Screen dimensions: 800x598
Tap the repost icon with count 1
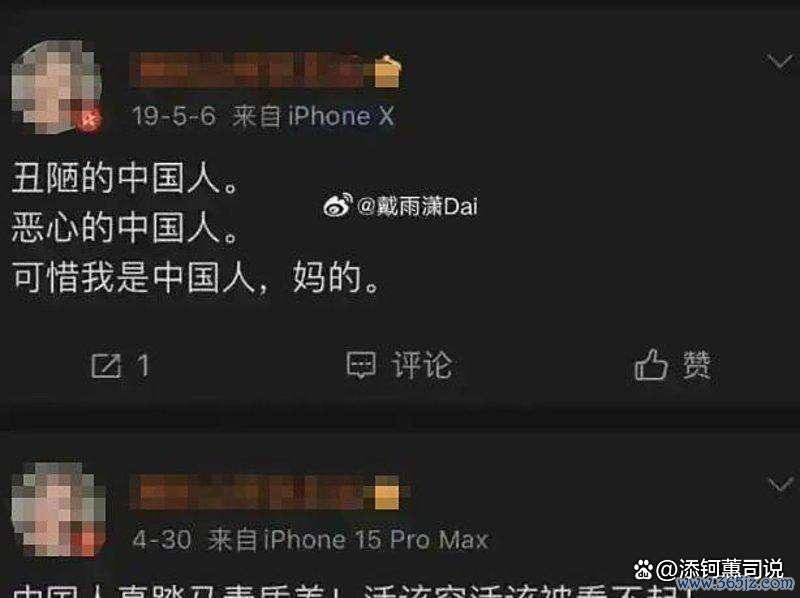tap(106, 365)
